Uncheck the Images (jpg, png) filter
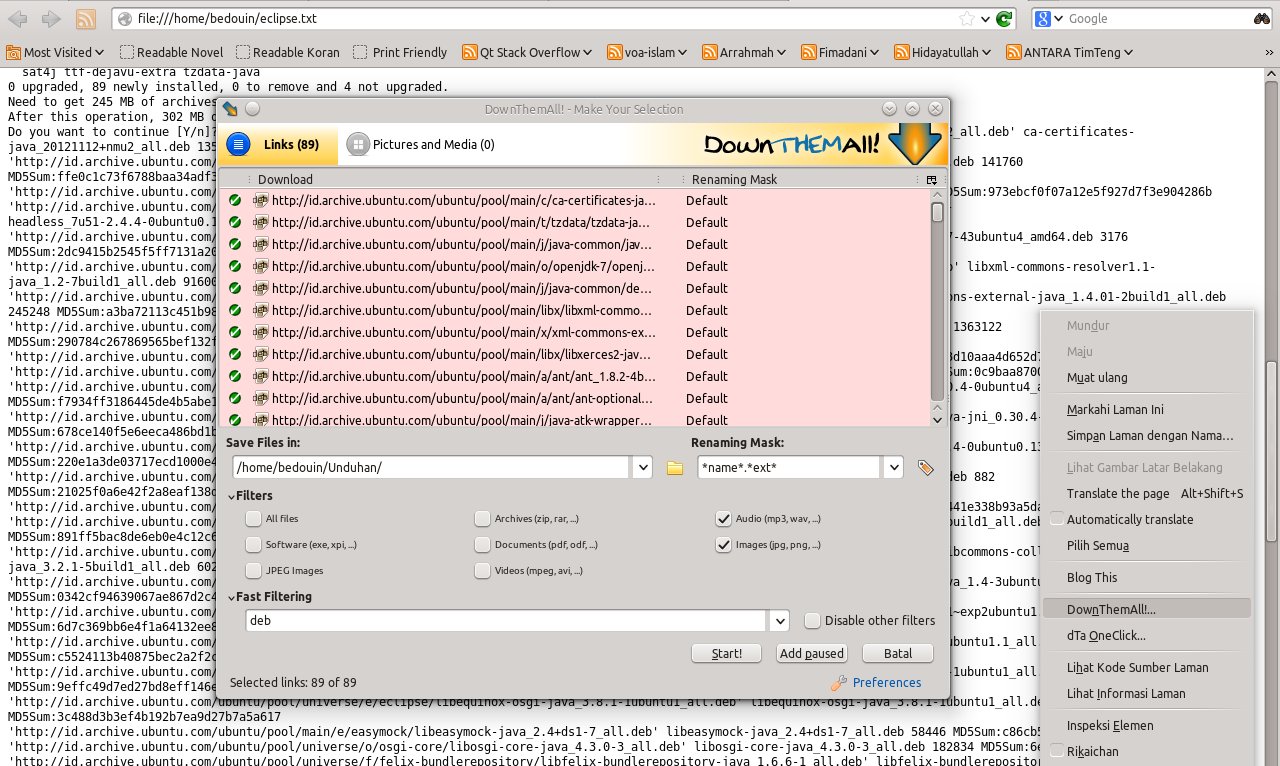 click(723, 545)
